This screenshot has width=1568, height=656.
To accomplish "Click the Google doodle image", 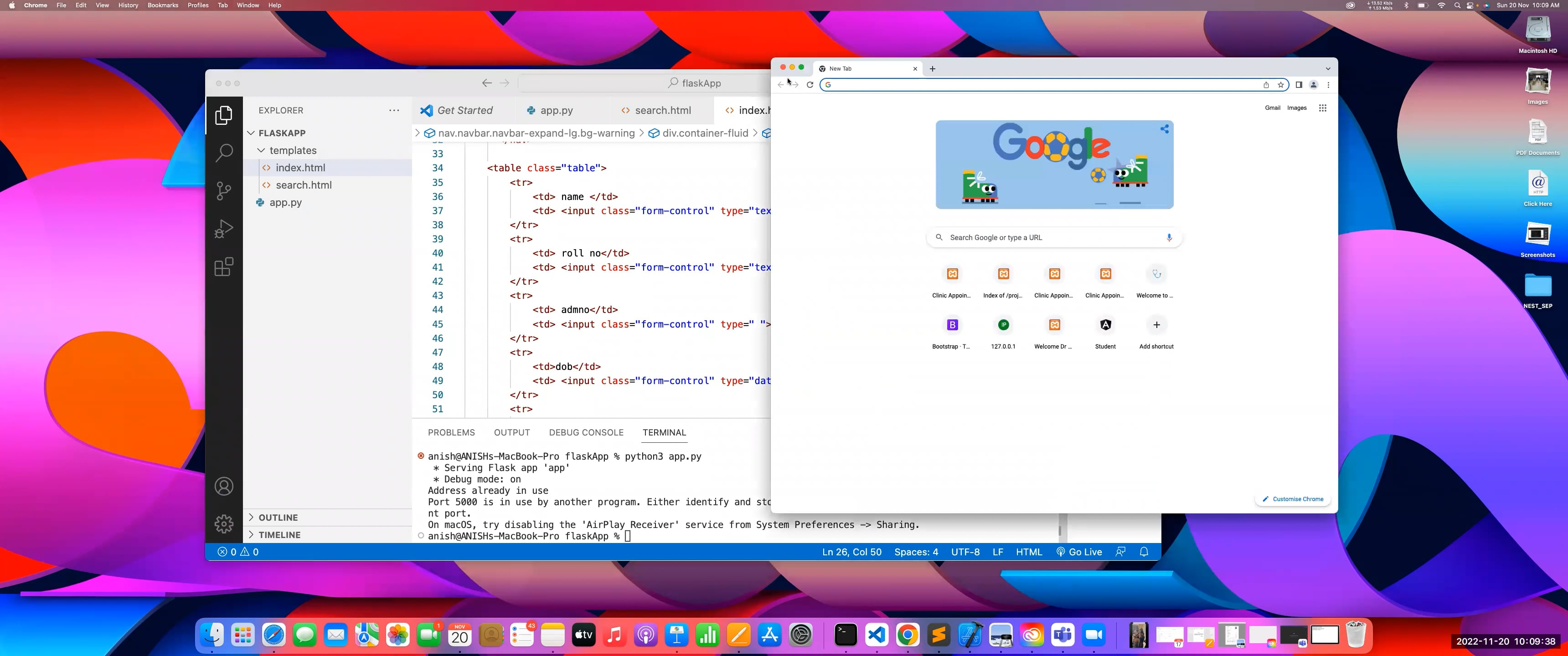I will tap(1054, 164).
